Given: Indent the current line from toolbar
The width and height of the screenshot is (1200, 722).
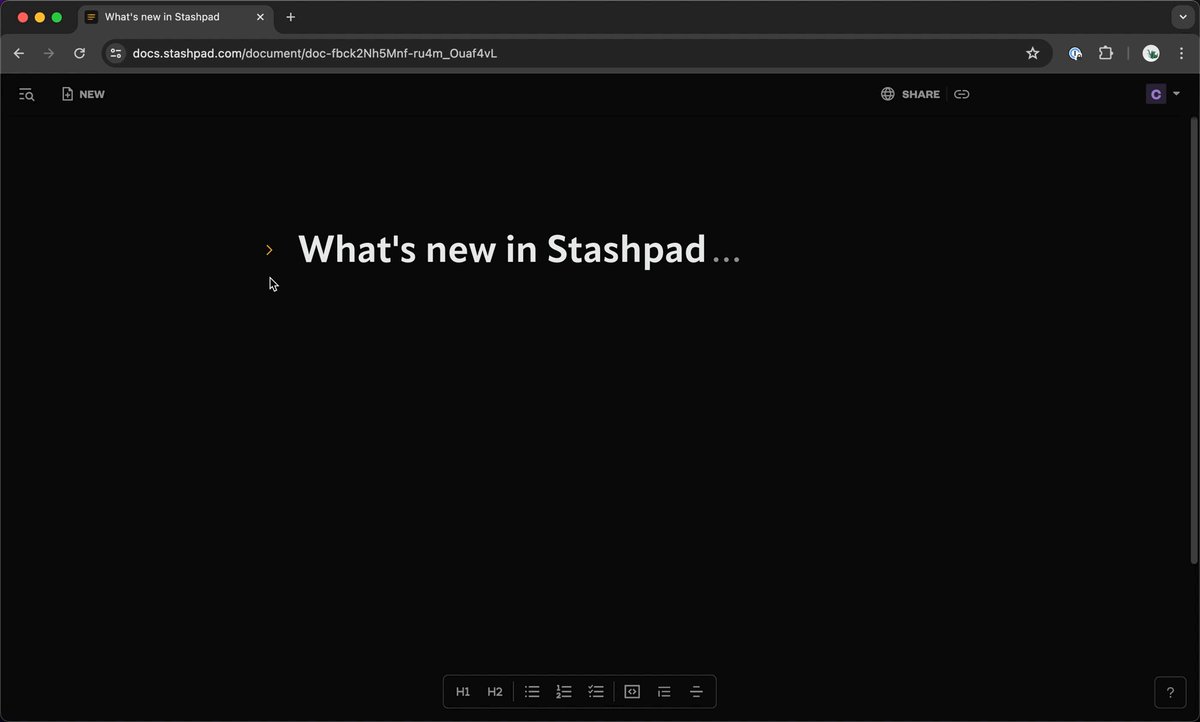Looking at the screenshot, I should 664,691.
